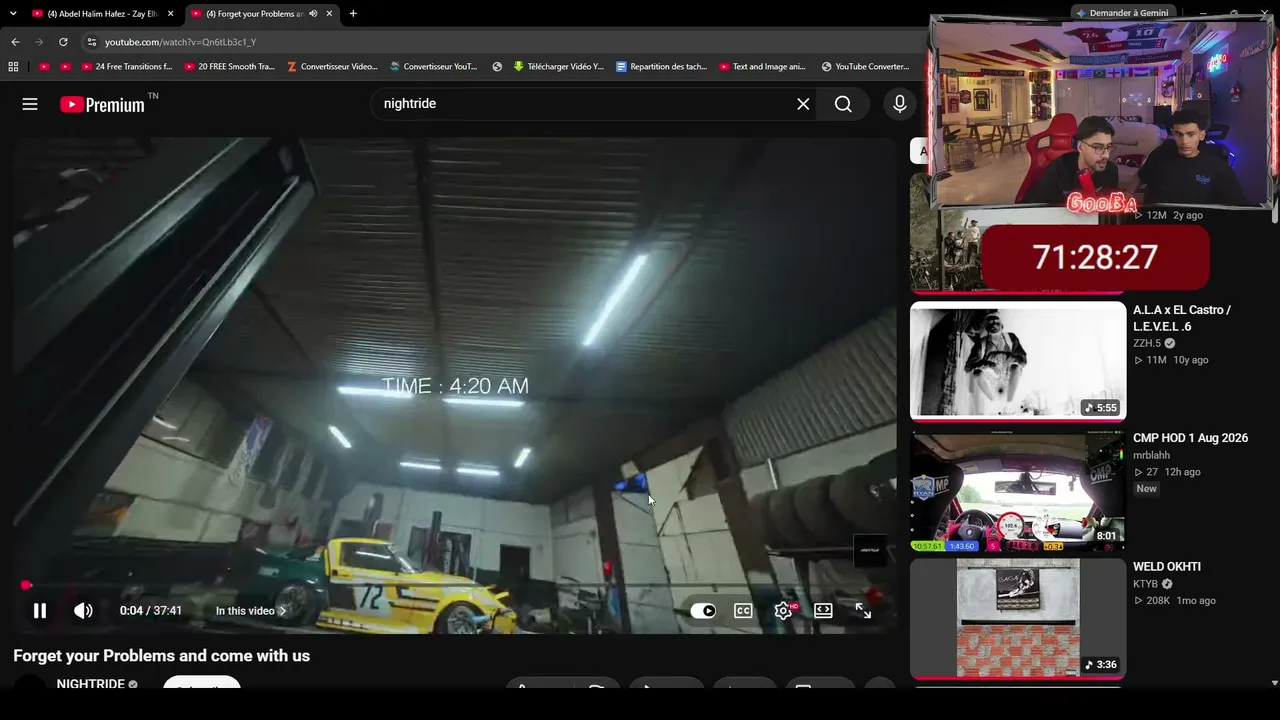
Task: Open the '20 FREE Smooth Tra...' bookmark
Action: pyautogui.click(x=230, y=67)
